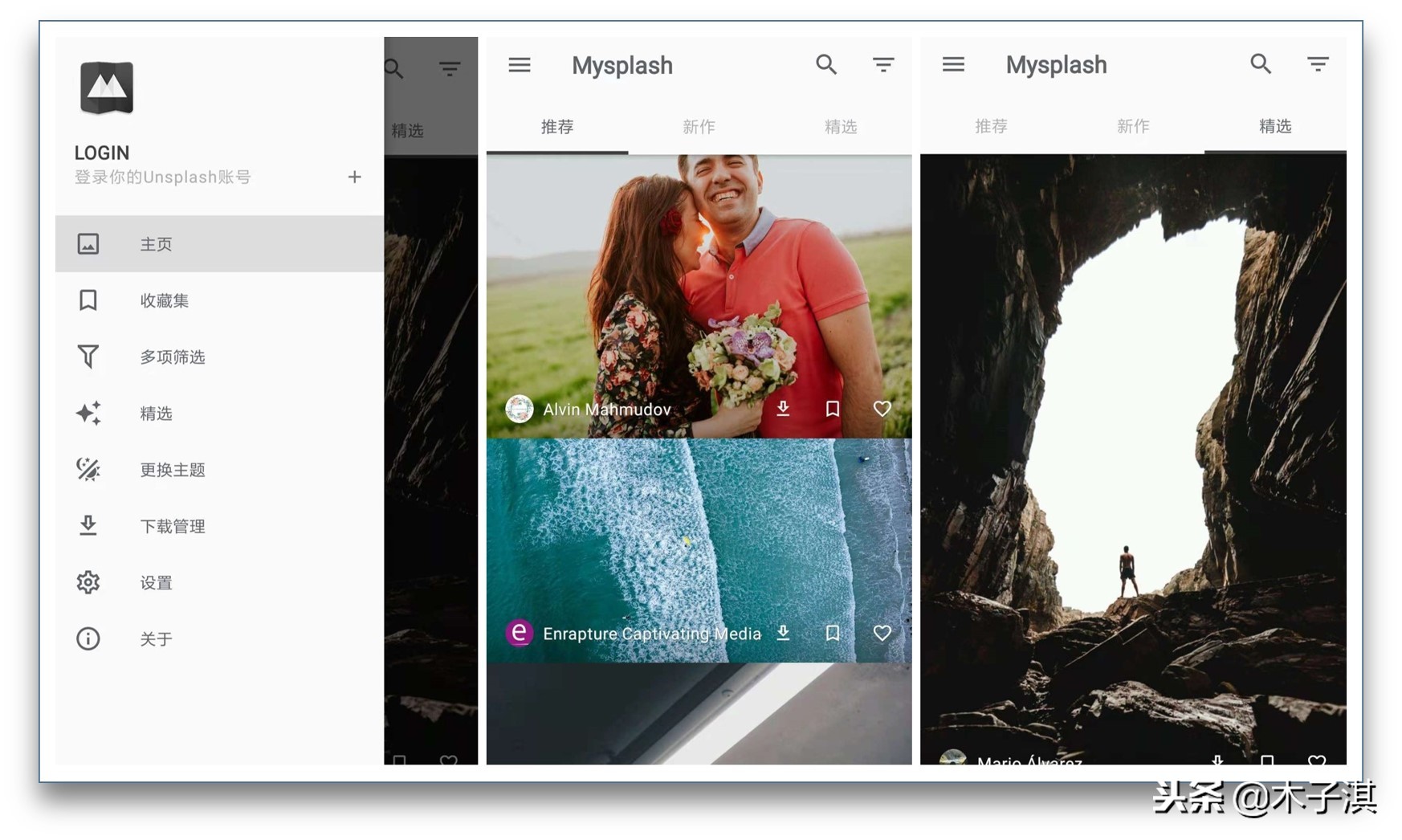Open the hamburger menu in the right Mysplash panel
Image resolution: width=1402 pixels, height=840 pixels.
[953, 65]
